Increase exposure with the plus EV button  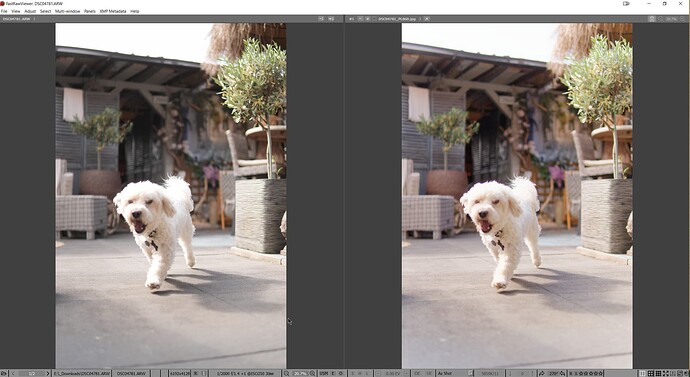(x=407, y=373)
